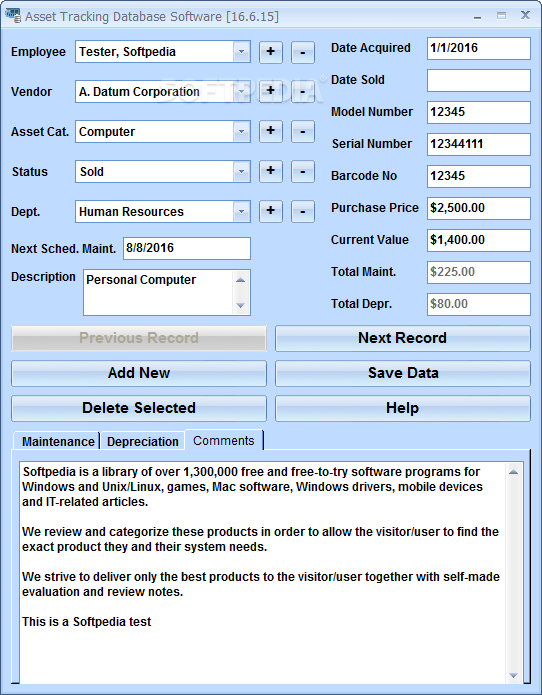Image resolution: width=542 pixels, height=695 pixels.
Task: Click the Next Sched. Maint. date field
Action: (187, 248)
